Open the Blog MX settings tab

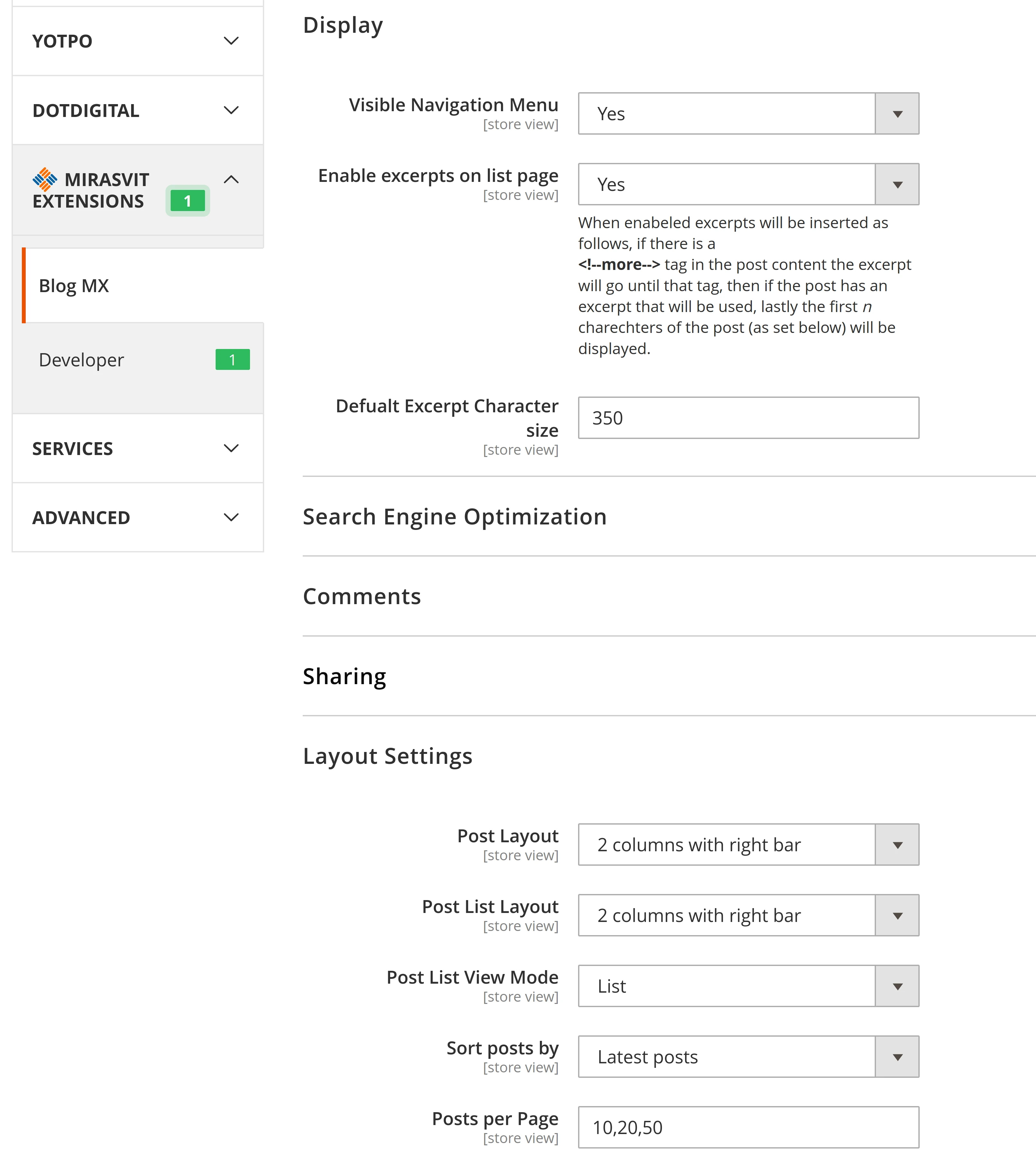(x=143, y=285)
